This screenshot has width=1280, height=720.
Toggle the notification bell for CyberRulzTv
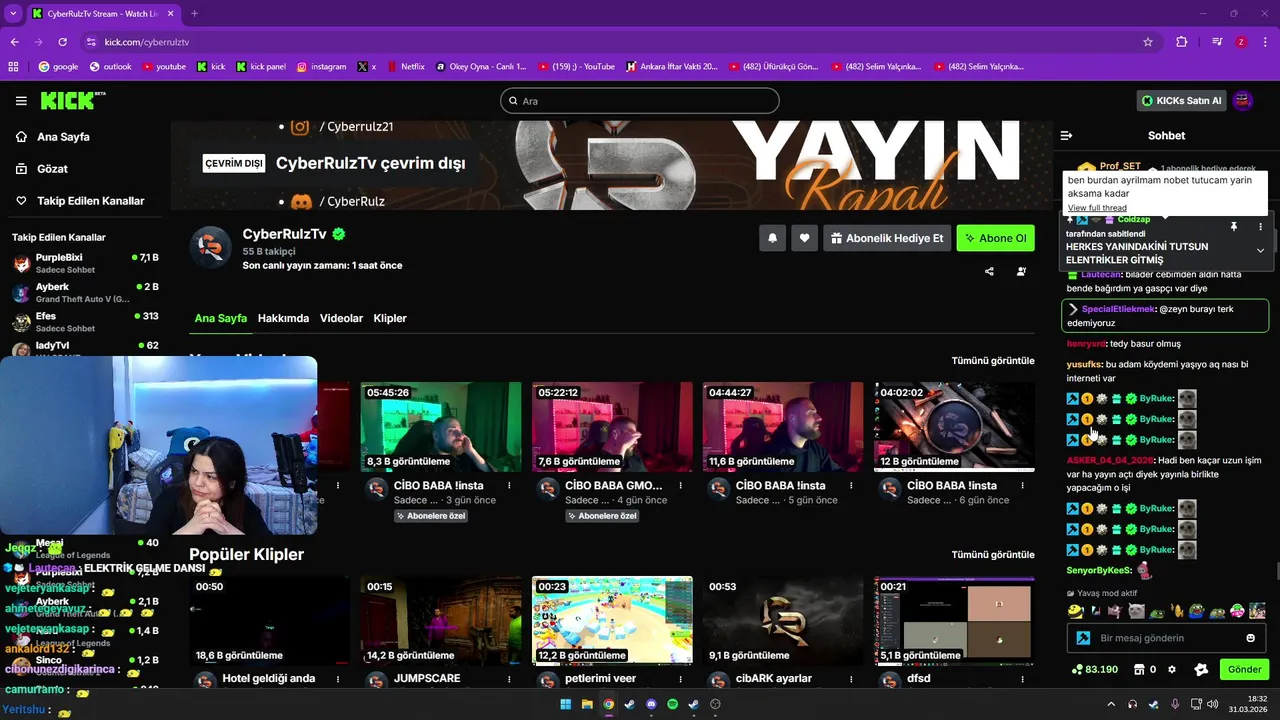772,238
